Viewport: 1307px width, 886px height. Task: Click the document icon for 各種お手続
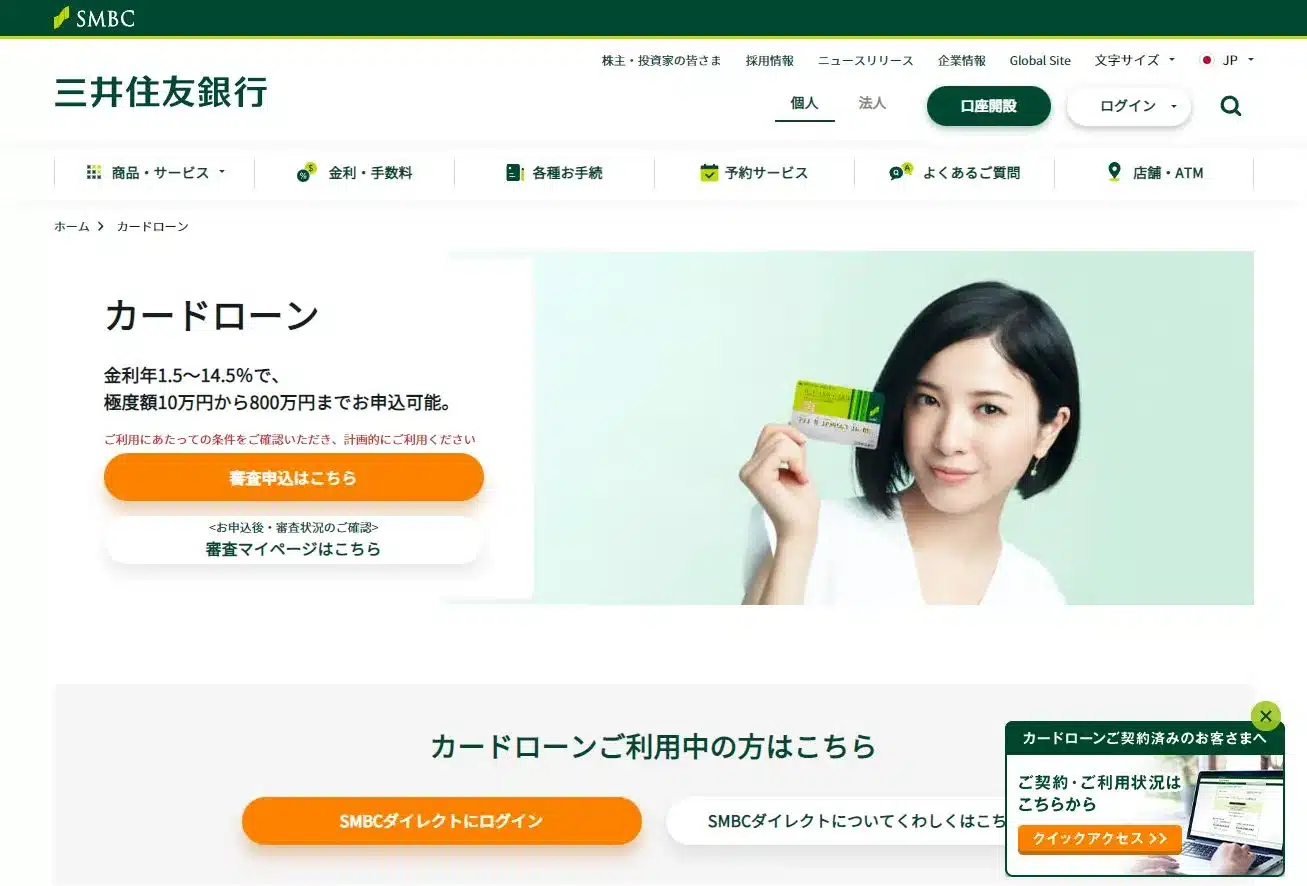point(515,173)
